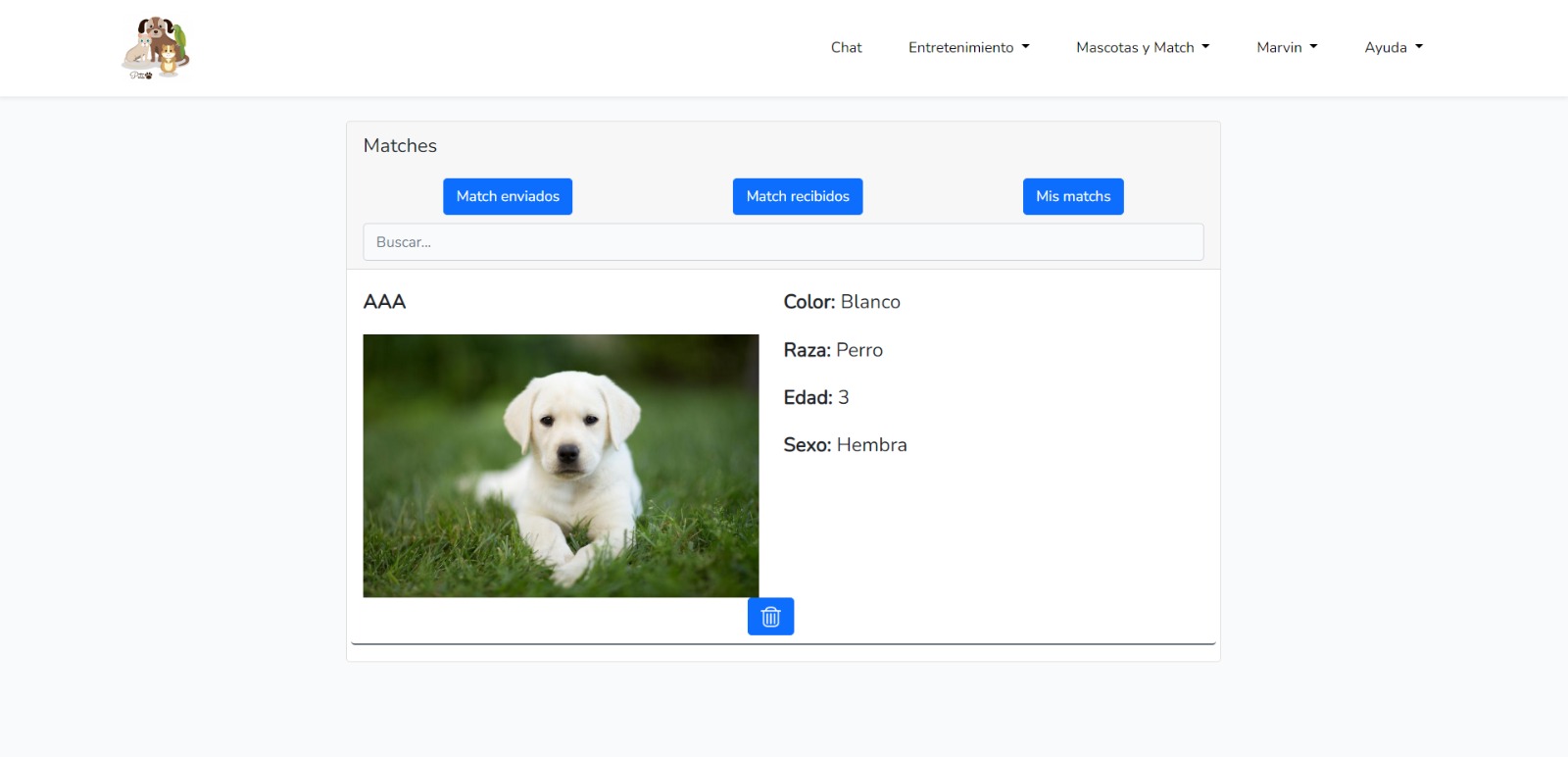Click the Raza: Perro text

[x=833, y=350]
